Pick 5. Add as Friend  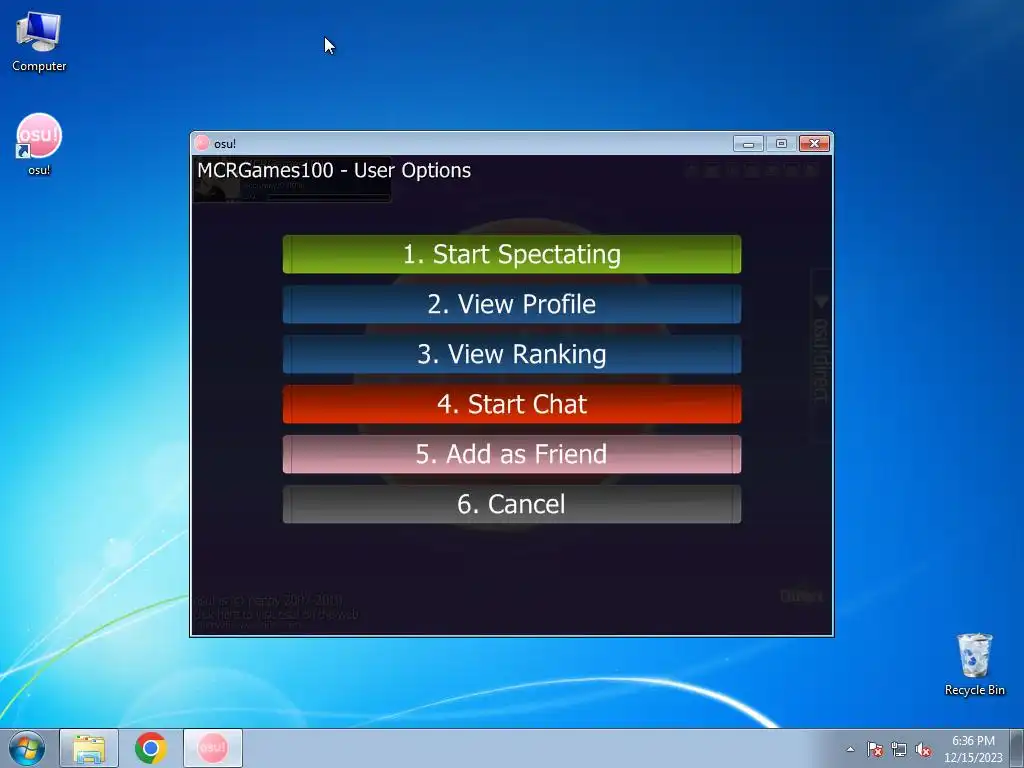[x=511, y=454]
